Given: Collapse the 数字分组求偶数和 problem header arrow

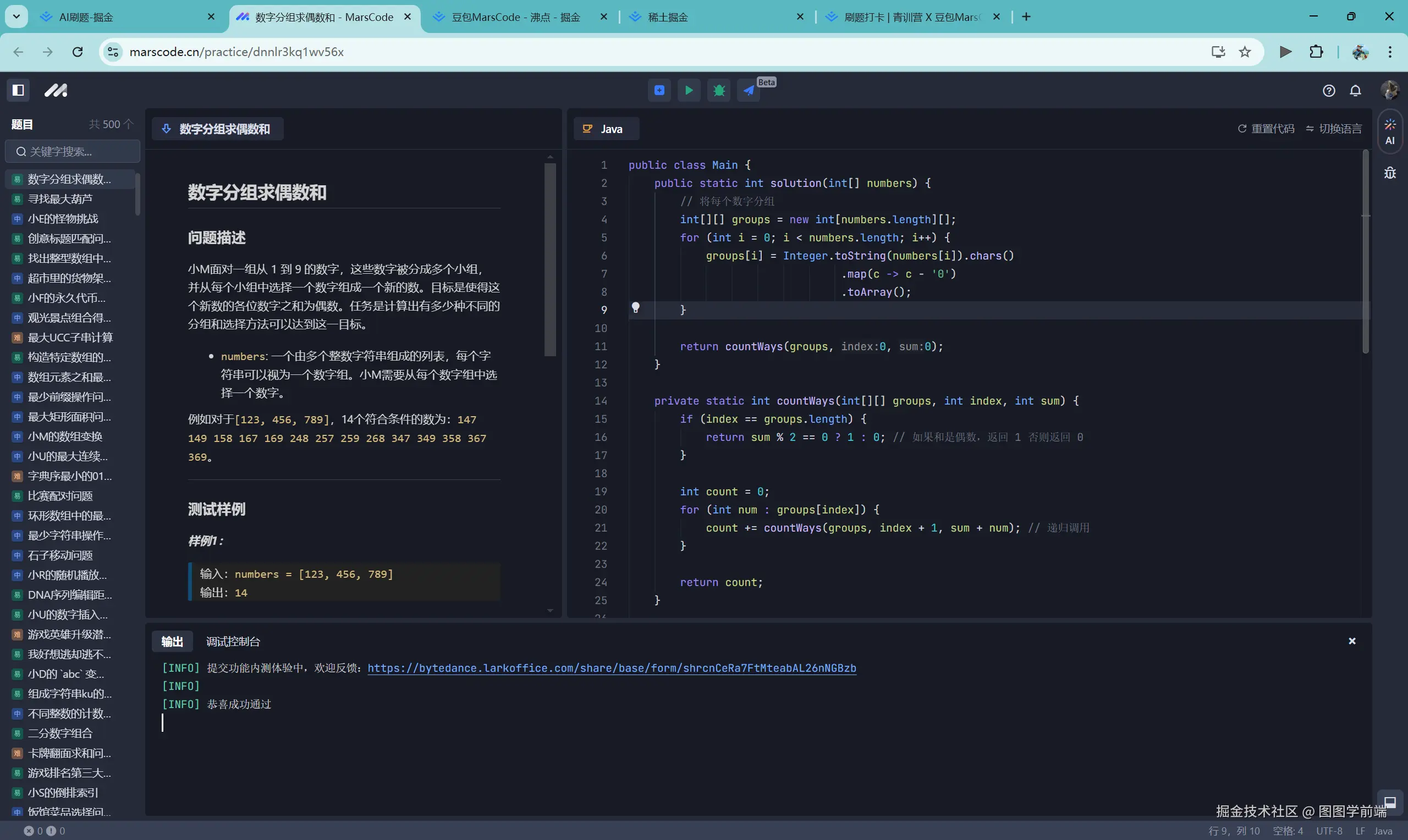Looking at the screenshot, I should (167, 129).
